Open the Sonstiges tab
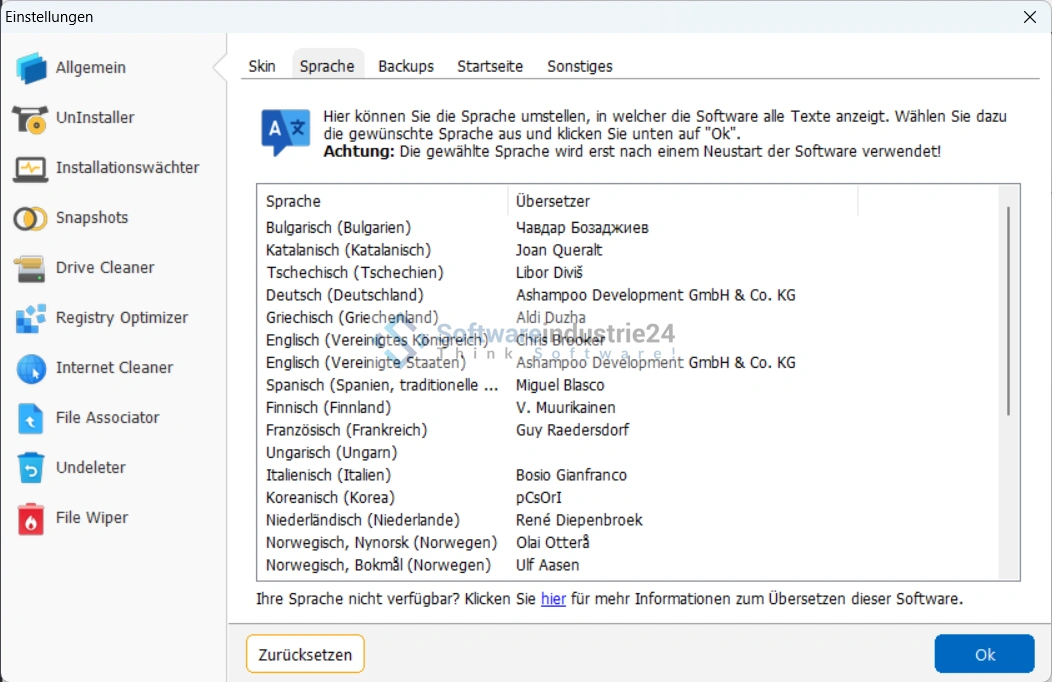 [580, 66]
